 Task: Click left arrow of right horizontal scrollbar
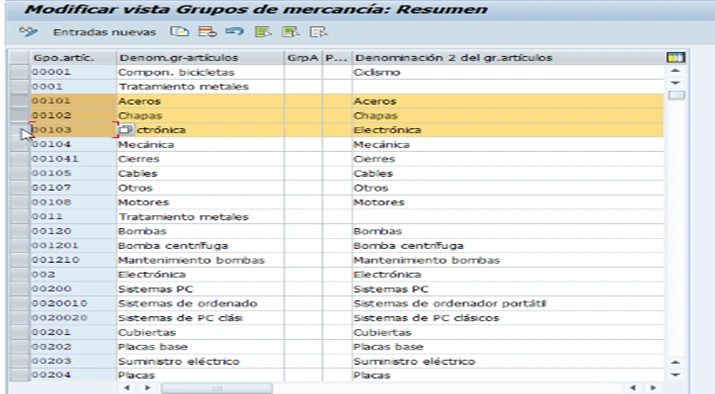(x=633, y=388)
